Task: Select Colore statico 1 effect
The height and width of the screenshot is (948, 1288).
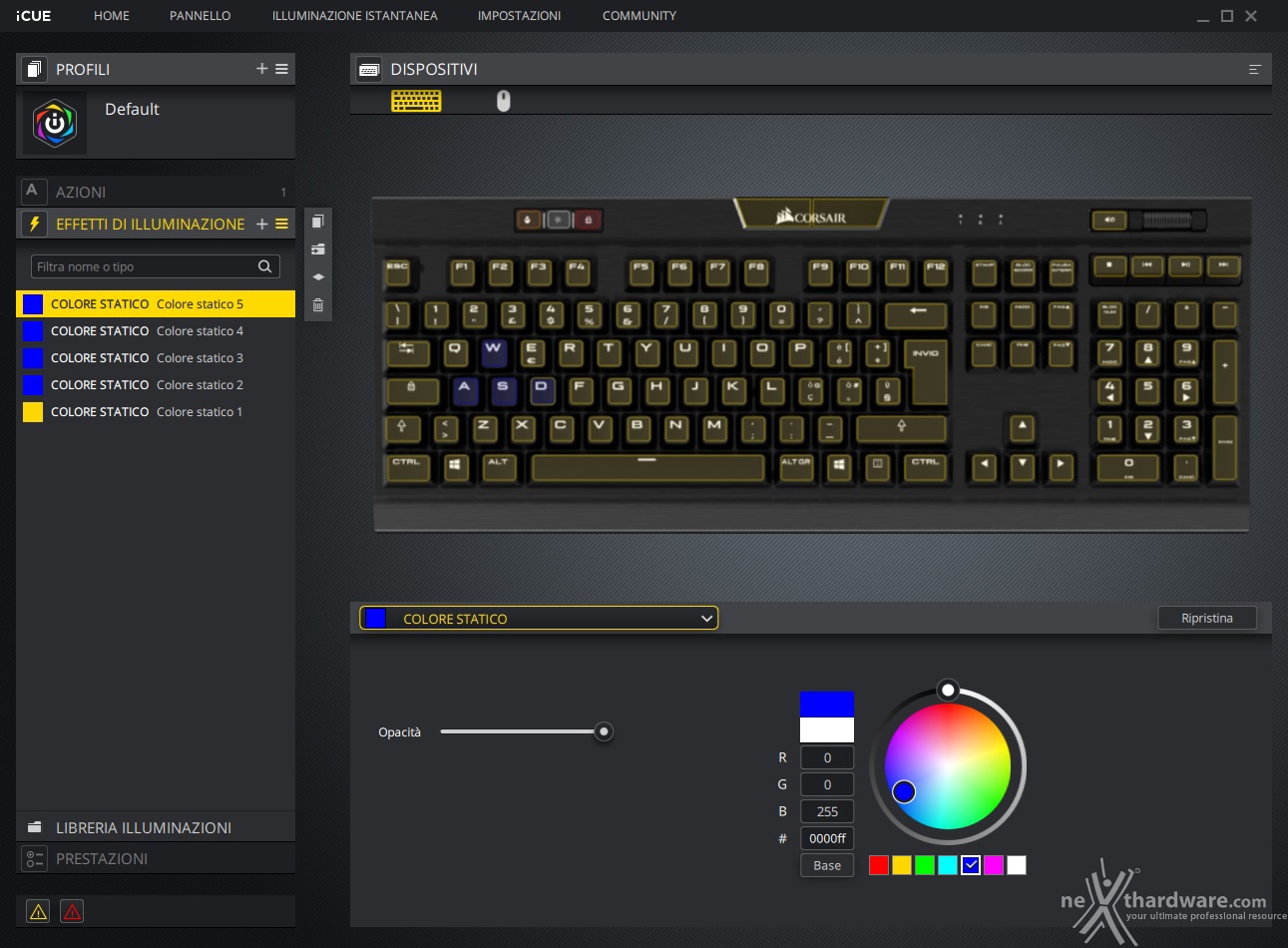Action: point(156,411)
